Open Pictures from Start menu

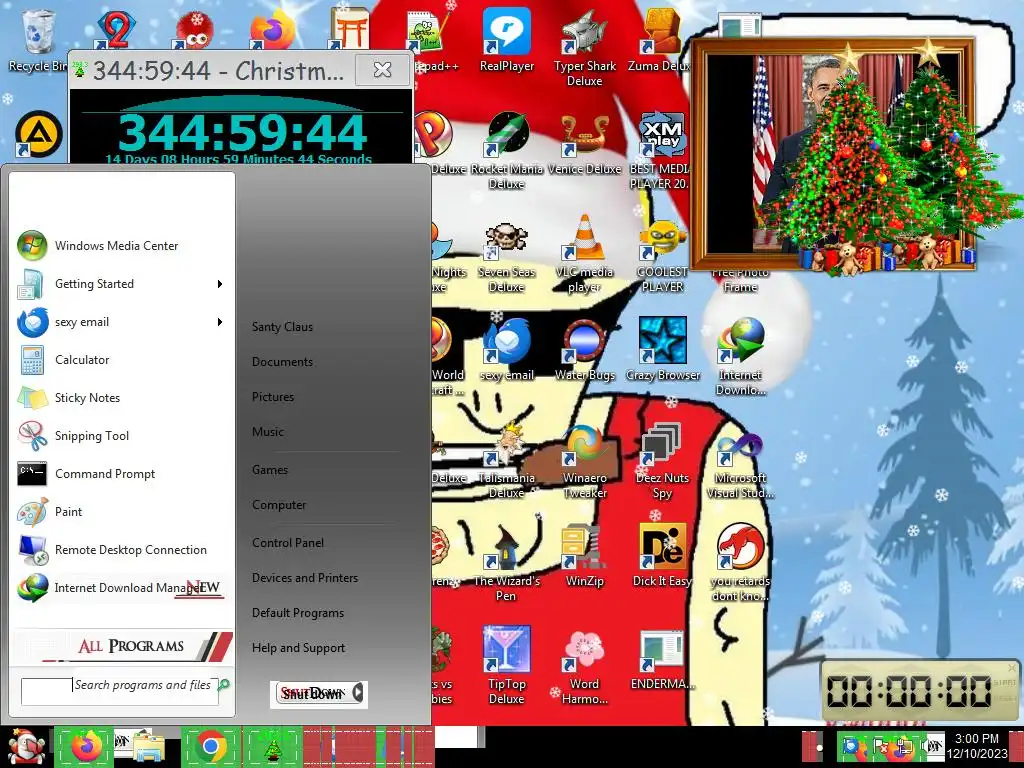coord(273,397)
